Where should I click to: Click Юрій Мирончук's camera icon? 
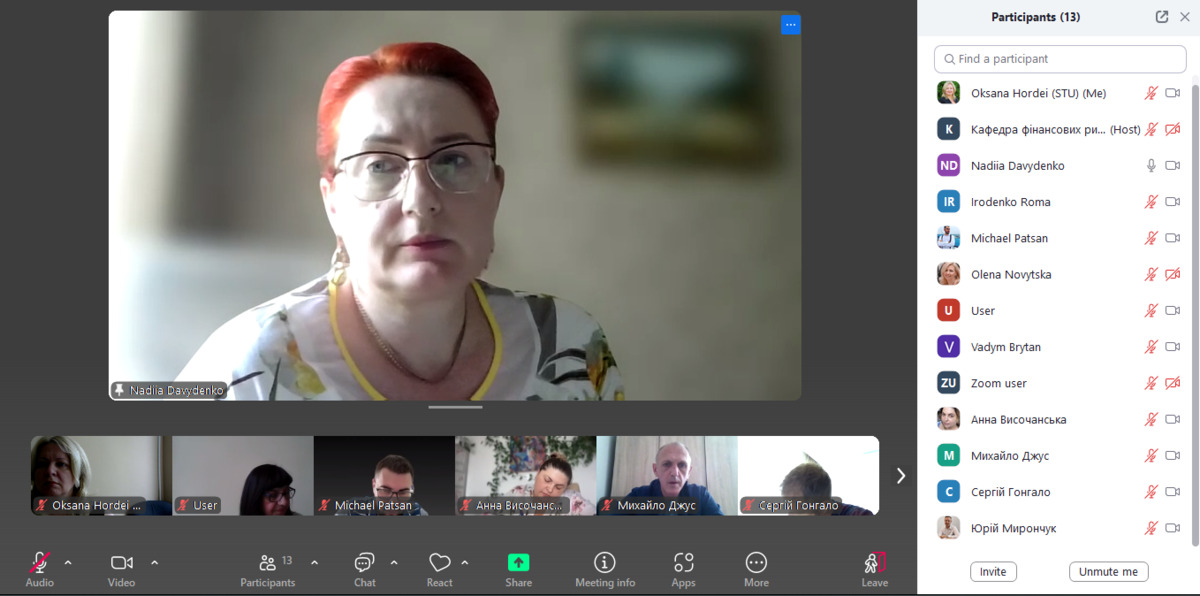1173,528
